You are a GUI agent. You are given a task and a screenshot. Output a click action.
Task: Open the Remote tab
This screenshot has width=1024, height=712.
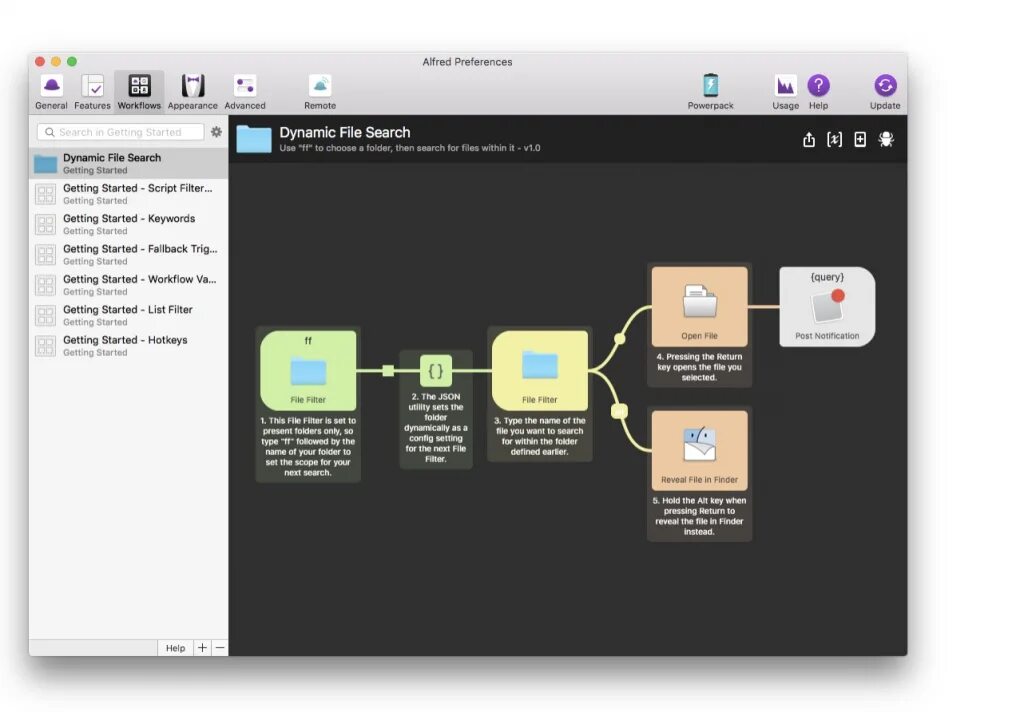pos(320,91)
